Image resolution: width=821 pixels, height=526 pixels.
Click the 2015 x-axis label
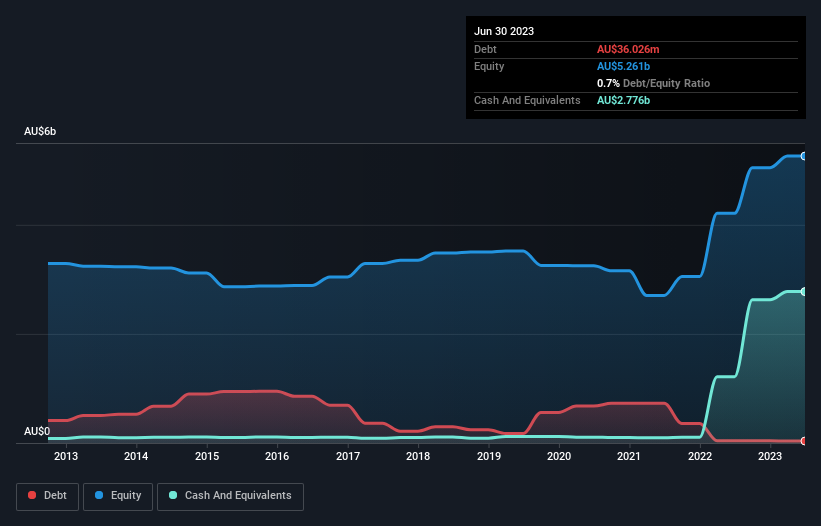tap(207, 456)
